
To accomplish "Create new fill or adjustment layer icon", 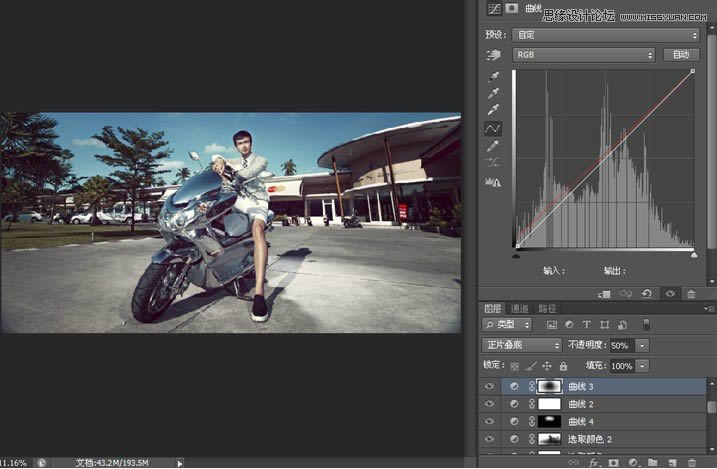I will (x=633, y=463).
